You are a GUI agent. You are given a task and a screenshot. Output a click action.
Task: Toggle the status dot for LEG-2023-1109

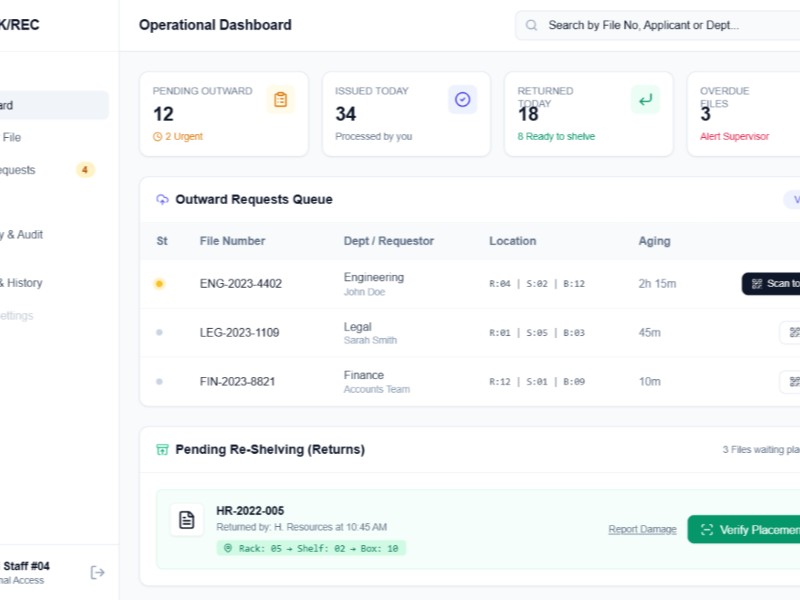pyautogui.click(x=160, y=332)
